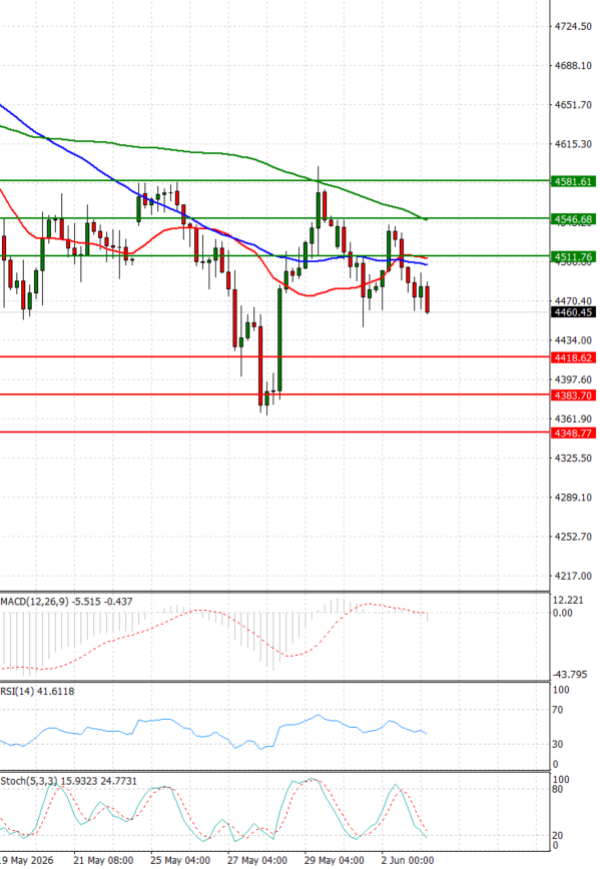Image resolution: width=600 pixels, height=869 pixels.
Task: Click the green 4581.61 resistance price label
Action: [573, 181]
